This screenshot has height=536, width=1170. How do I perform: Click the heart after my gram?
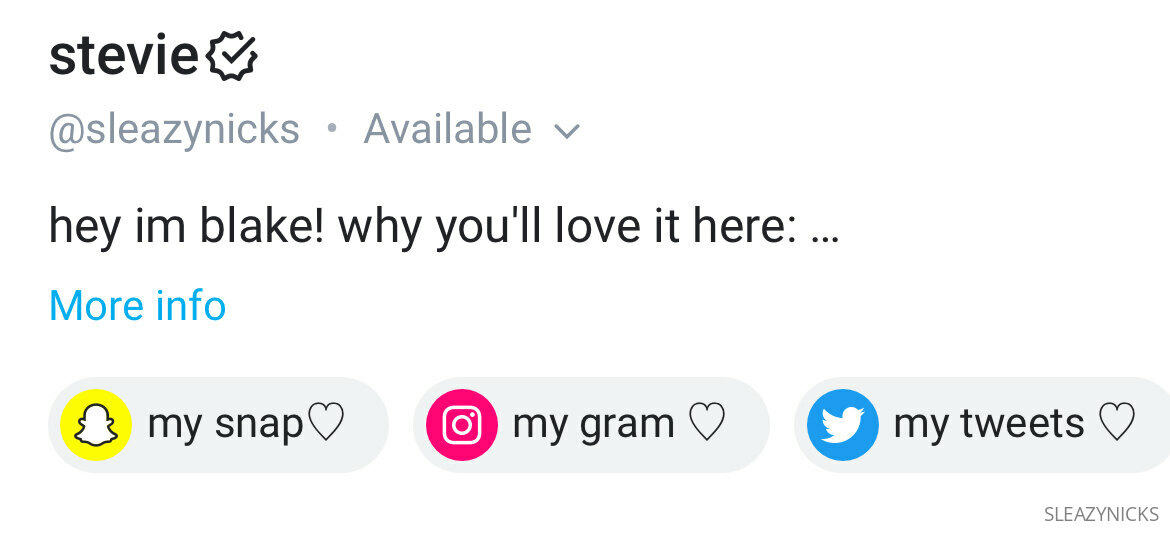707,422
